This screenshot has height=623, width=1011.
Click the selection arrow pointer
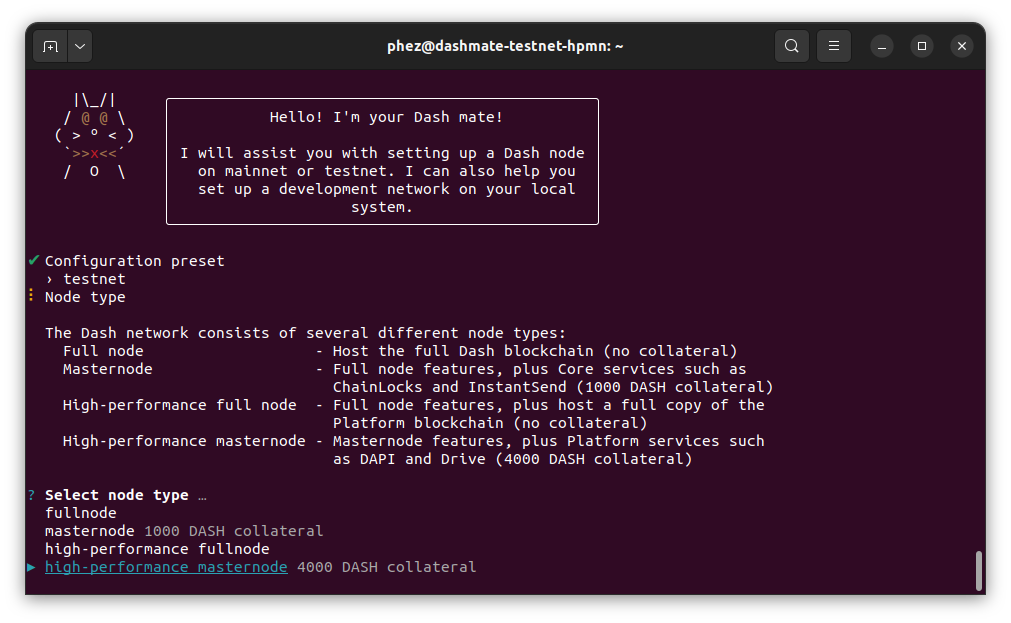32,567
